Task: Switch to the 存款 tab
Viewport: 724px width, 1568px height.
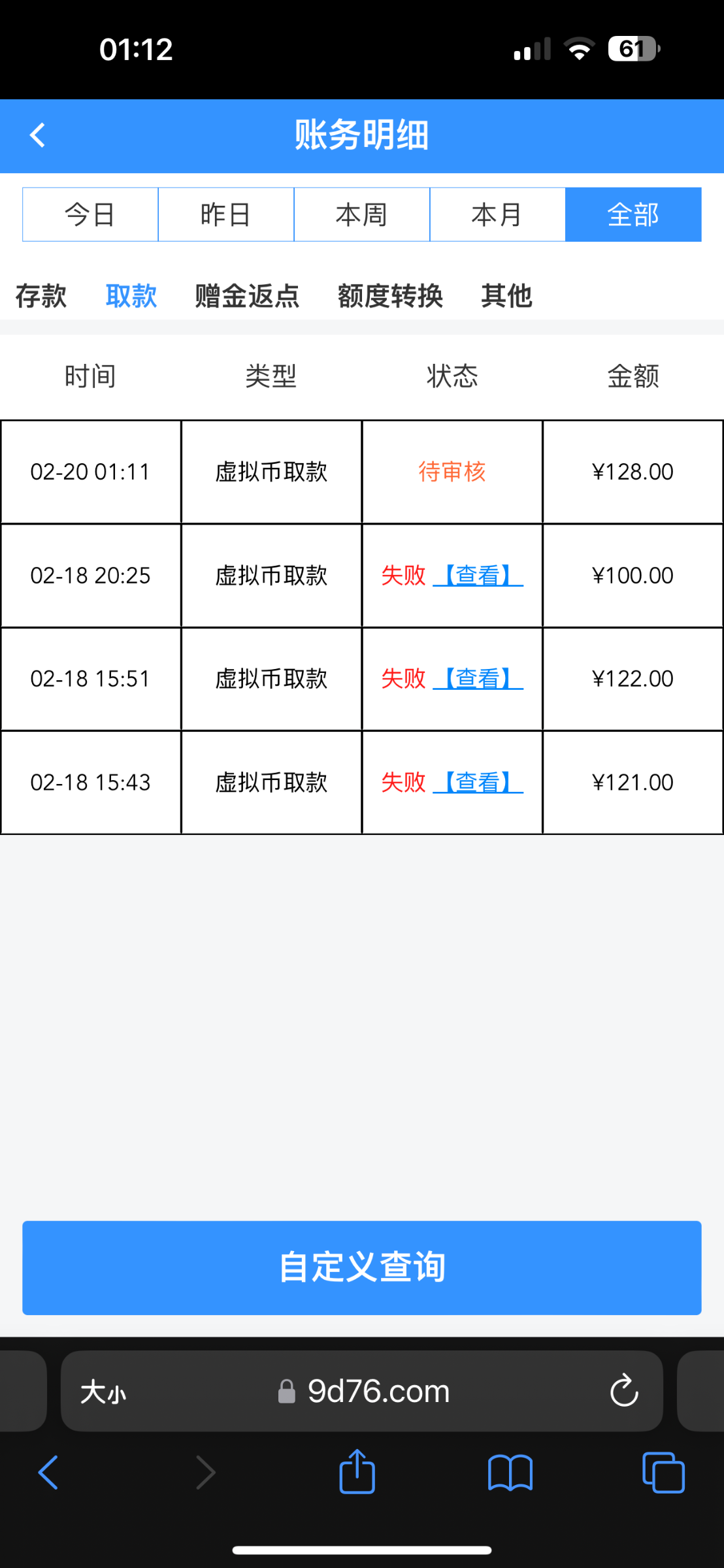Action: (x=41, y=296)
